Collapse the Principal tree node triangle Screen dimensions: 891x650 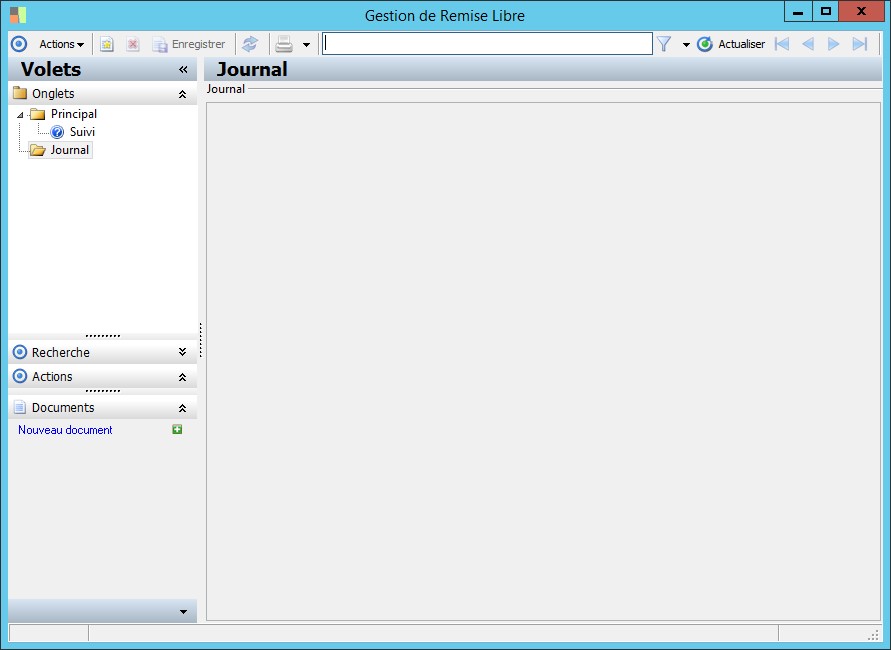click(20, 115)
